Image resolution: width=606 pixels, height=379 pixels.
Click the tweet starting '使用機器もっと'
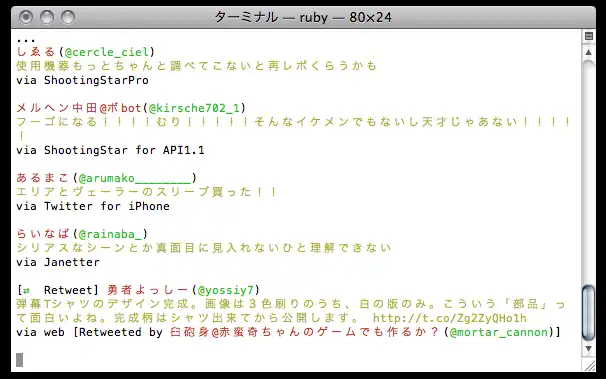pyautogui.click(x=196, y=66)
